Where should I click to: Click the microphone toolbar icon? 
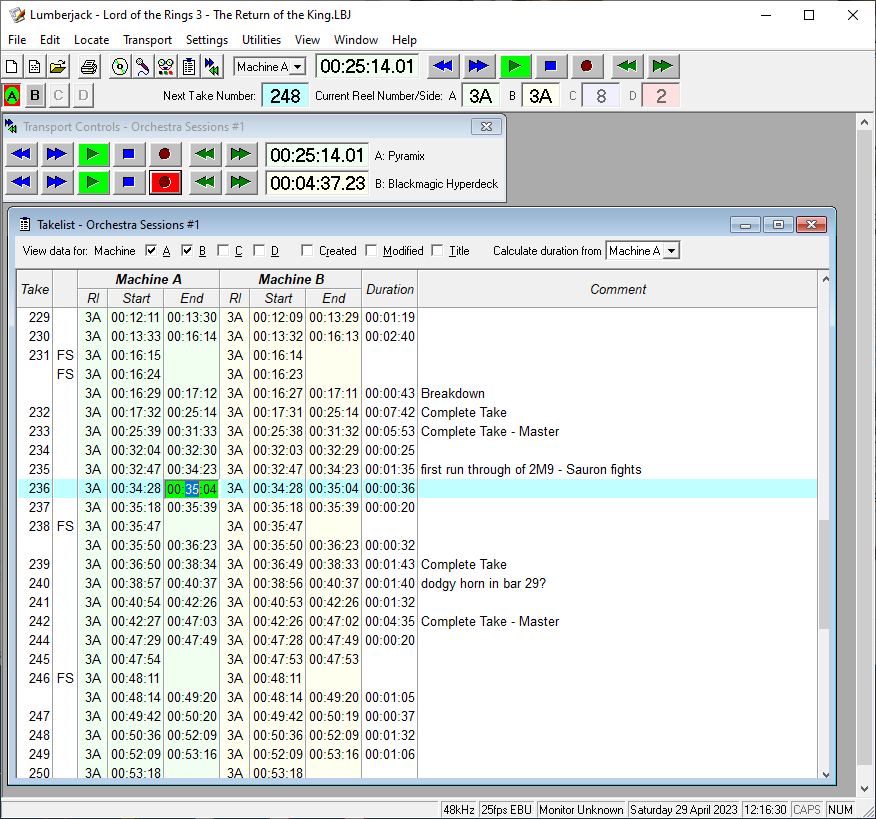(x=142, y=67)
